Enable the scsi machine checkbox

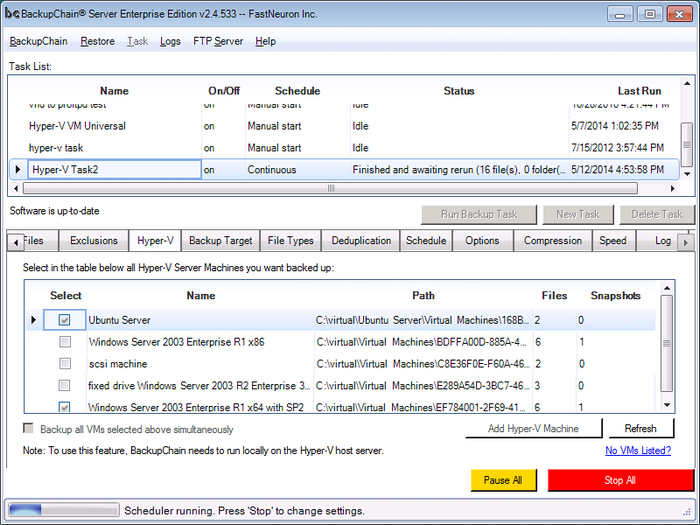click(x=65, y=364)
